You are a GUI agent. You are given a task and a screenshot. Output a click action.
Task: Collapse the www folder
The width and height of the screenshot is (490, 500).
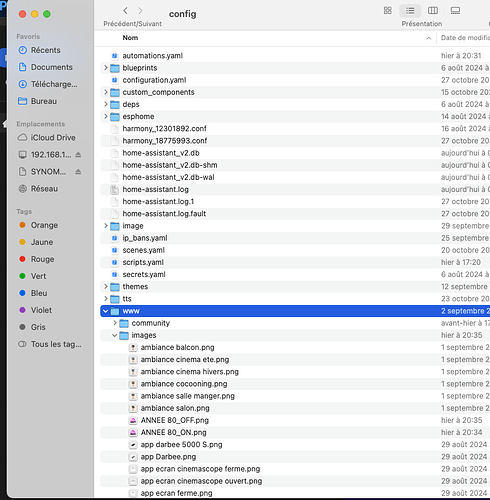106,311
